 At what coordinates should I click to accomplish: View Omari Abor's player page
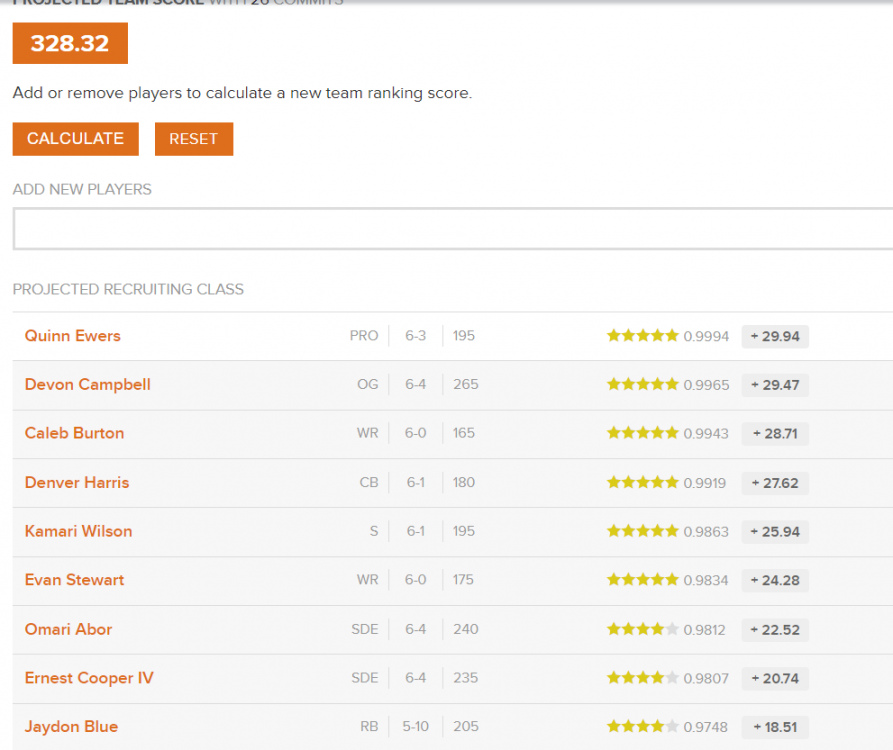click(69, 629)
